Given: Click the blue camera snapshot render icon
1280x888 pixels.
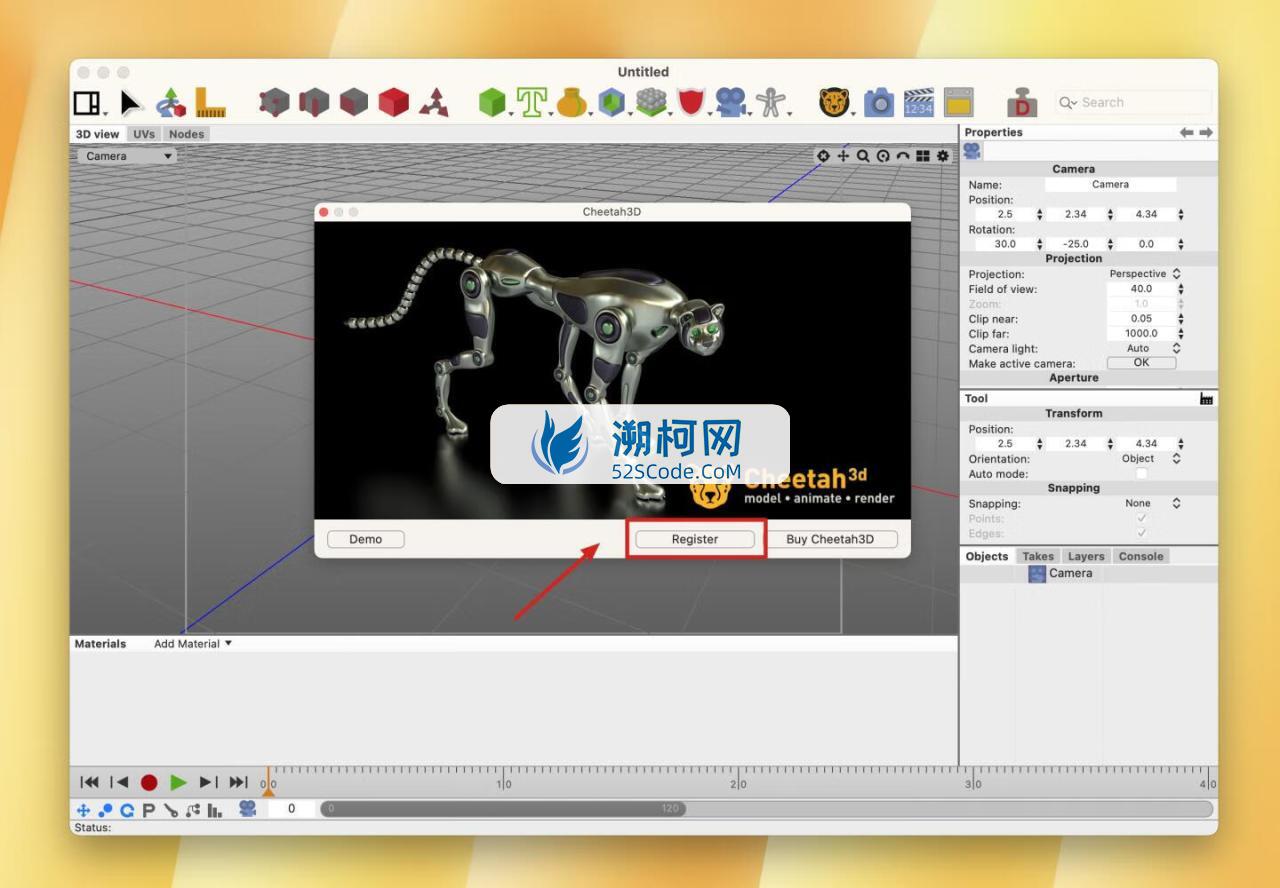Looking at the screenshot, I should (879, 102).
